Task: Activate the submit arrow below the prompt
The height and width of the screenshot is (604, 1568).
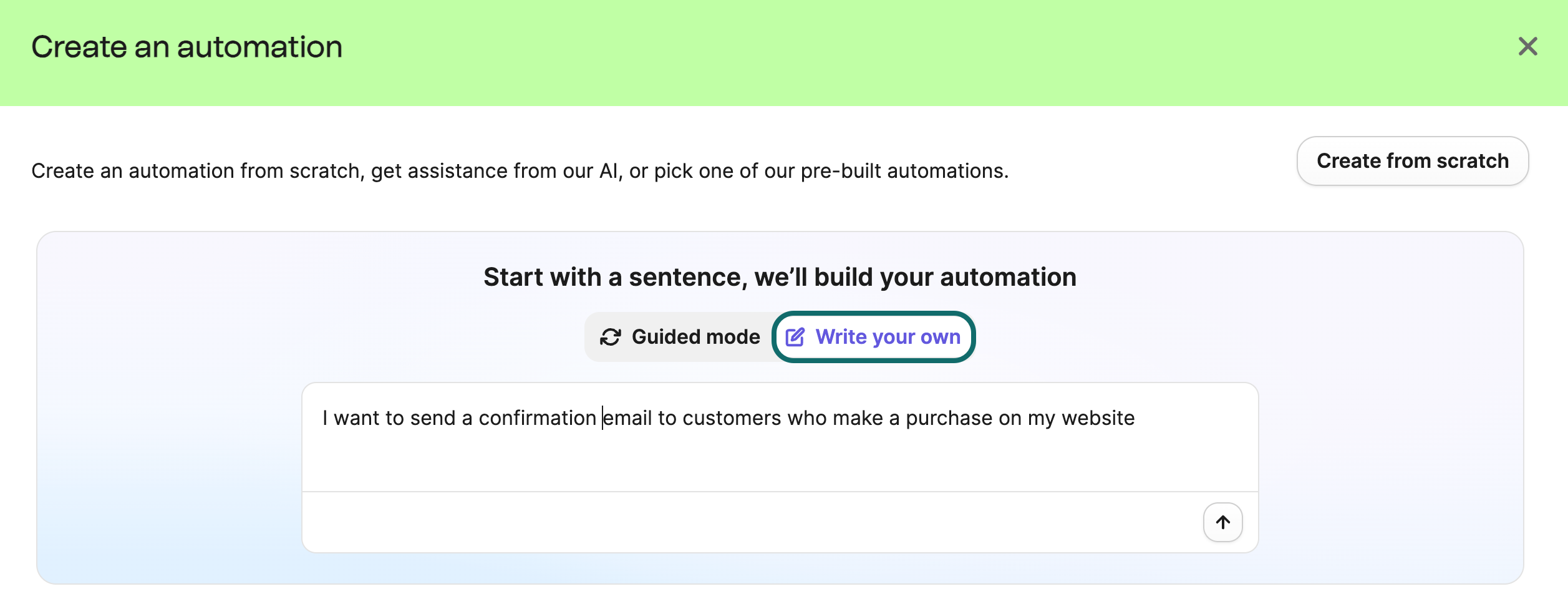Action: [1222, 522]
